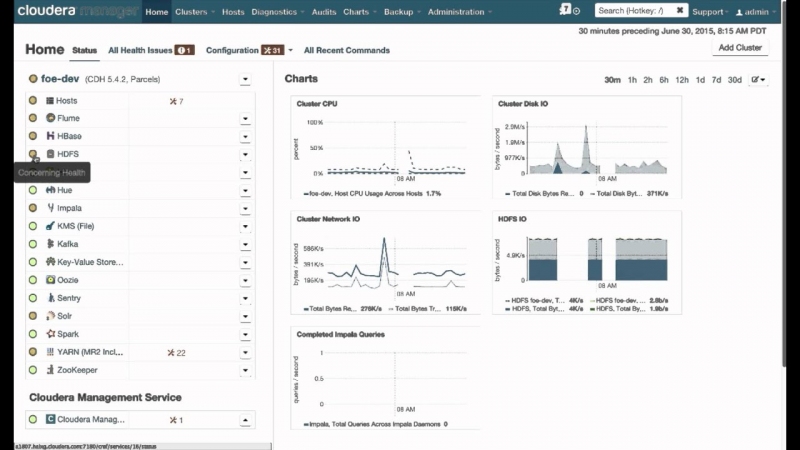Open the Spark service actions dropdown

tap(245, 334)
